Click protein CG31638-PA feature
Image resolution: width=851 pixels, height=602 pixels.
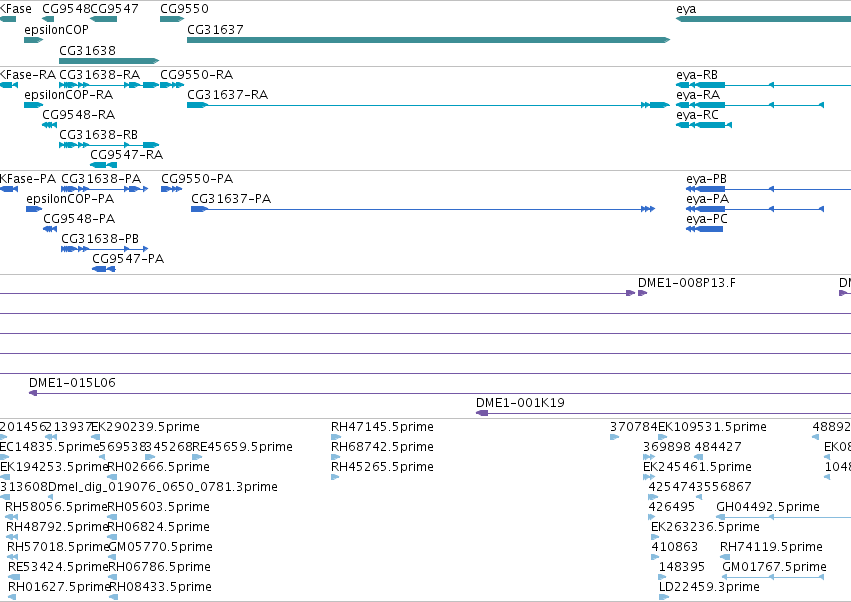tap(105, 189)
